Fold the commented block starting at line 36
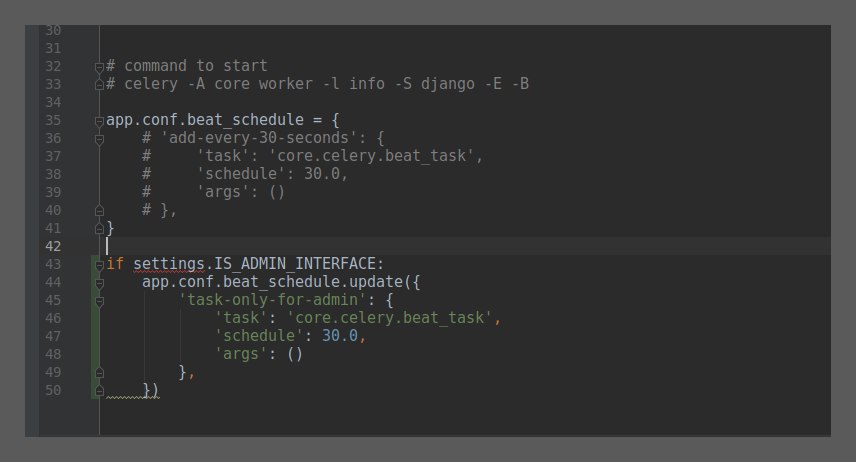Viewport: 856px width, 462px height. pyautogui.click(x=99, y=139)
